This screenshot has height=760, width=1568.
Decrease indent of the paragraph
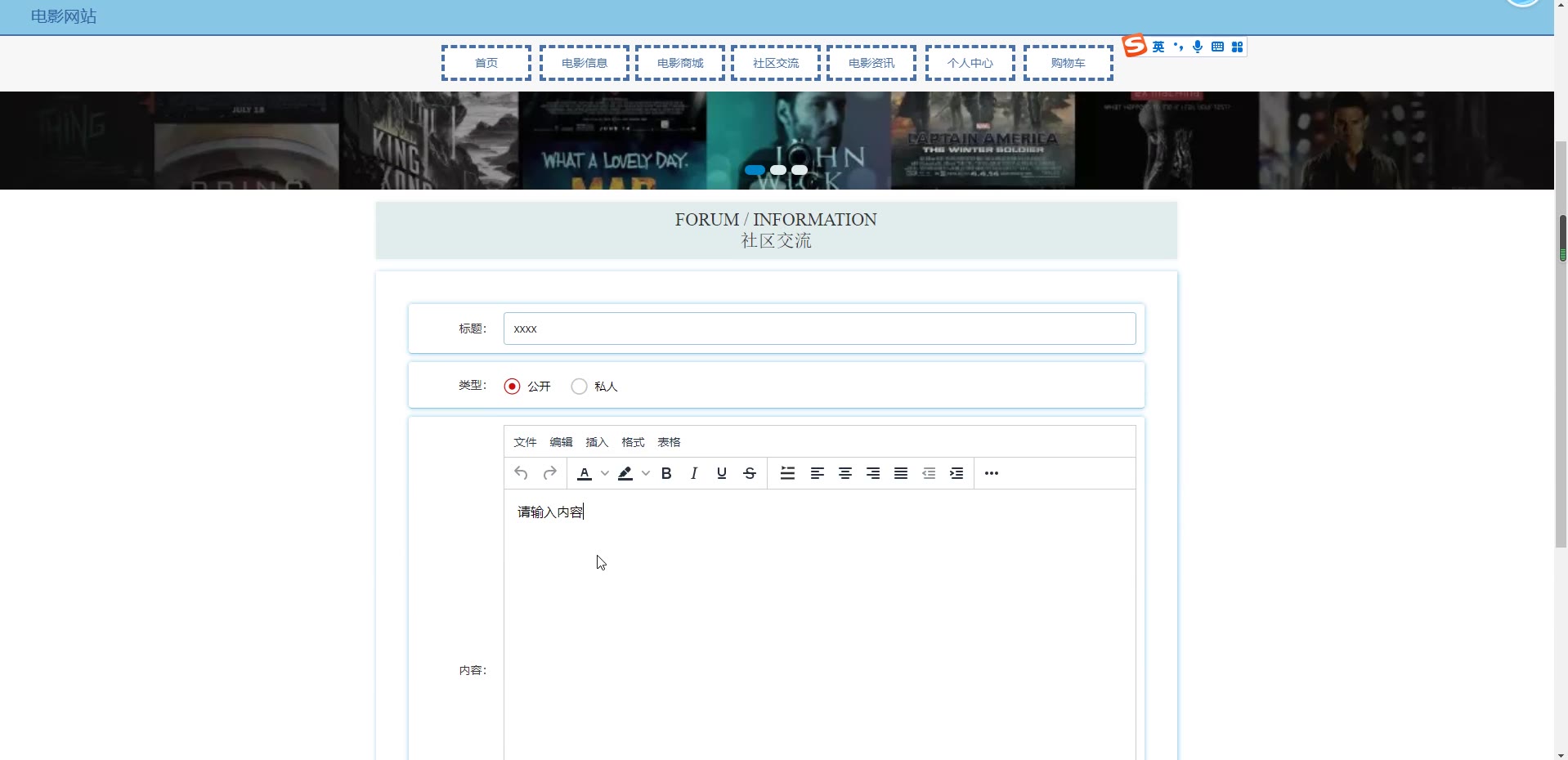tap(929, 473)
